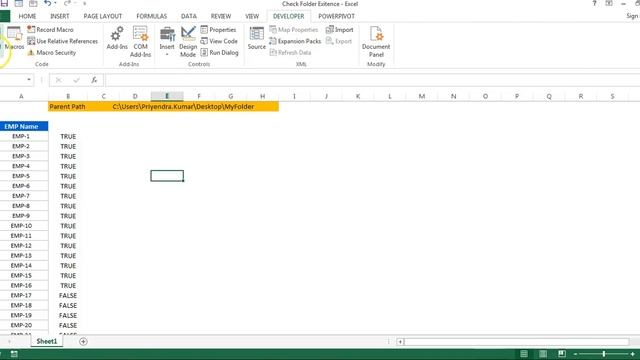The height and width of the screenshot is (360, 640).
Task: Click Sign in link
Action: (633, 16)
